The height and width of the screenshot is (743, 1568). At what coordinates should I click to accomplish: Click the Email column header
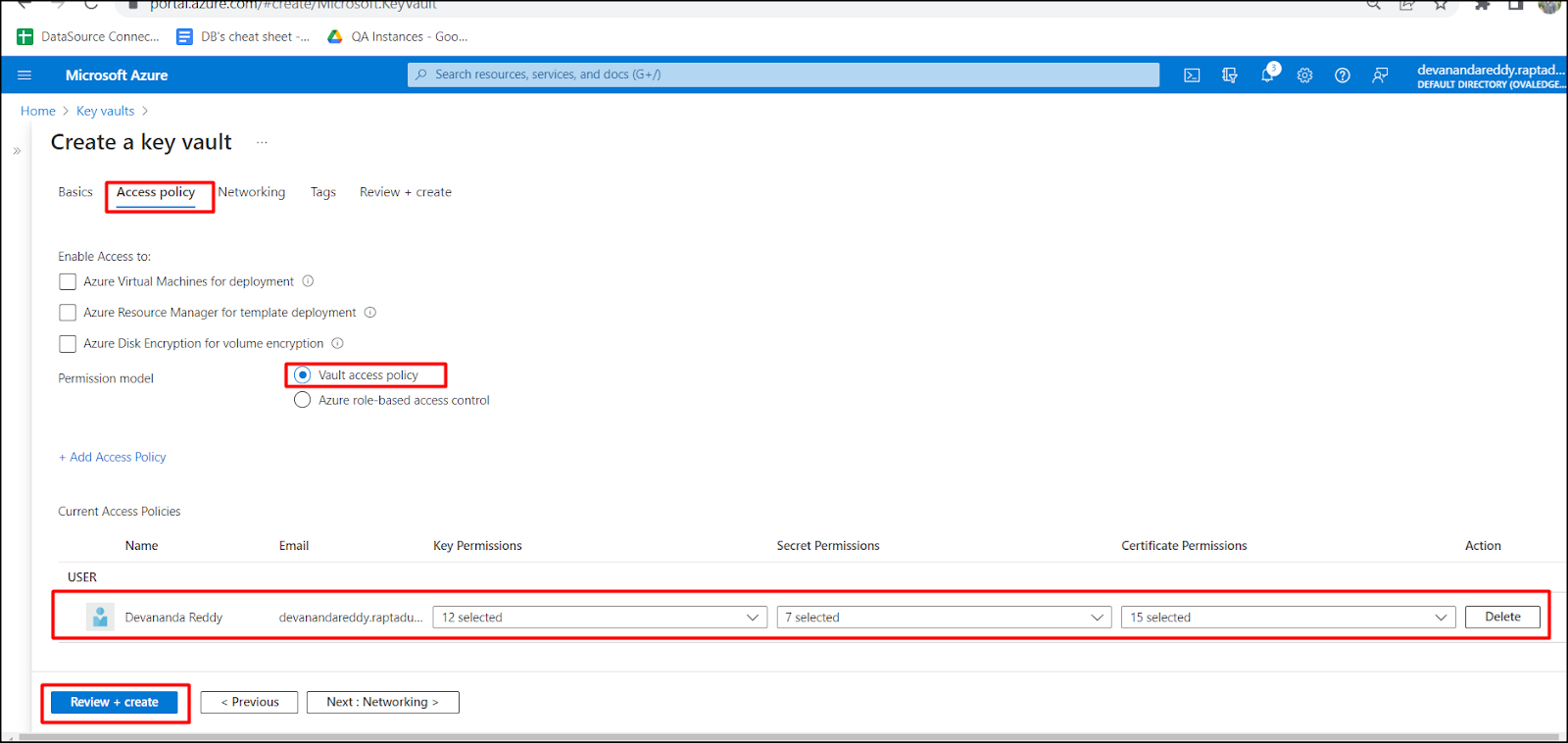[x=294, y=546]
